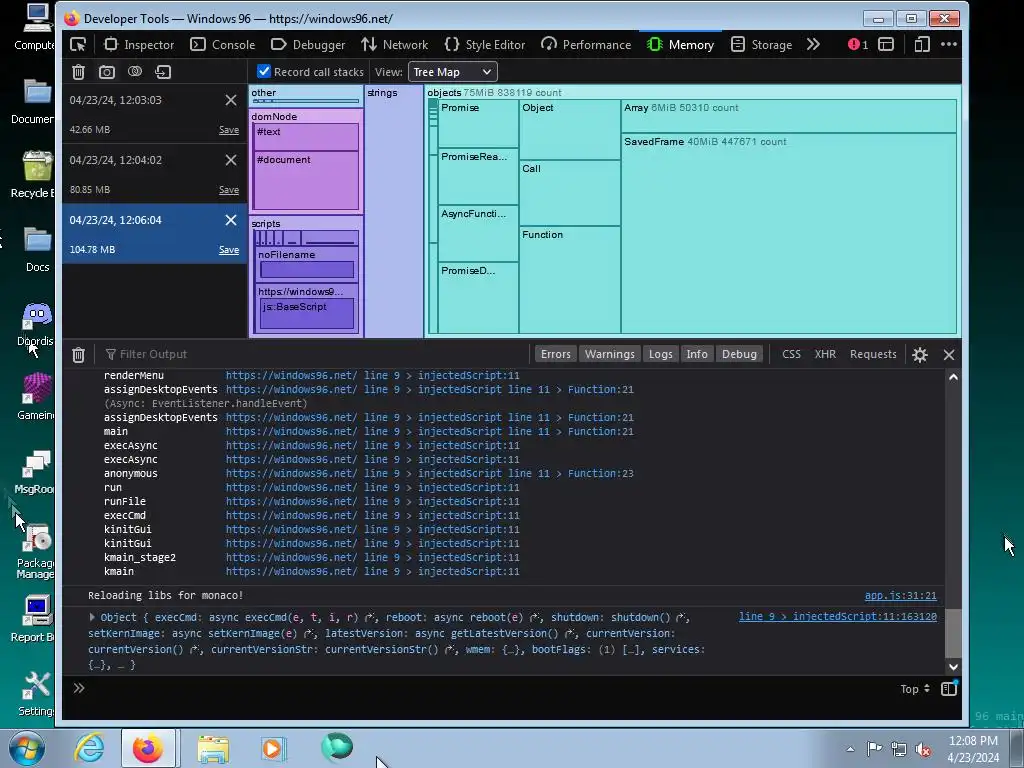Image resolution: width=1024 pixels, height=768 pixels.
Task: Click the SavedFrame tree map block
Action: click(x=789, y=234)
